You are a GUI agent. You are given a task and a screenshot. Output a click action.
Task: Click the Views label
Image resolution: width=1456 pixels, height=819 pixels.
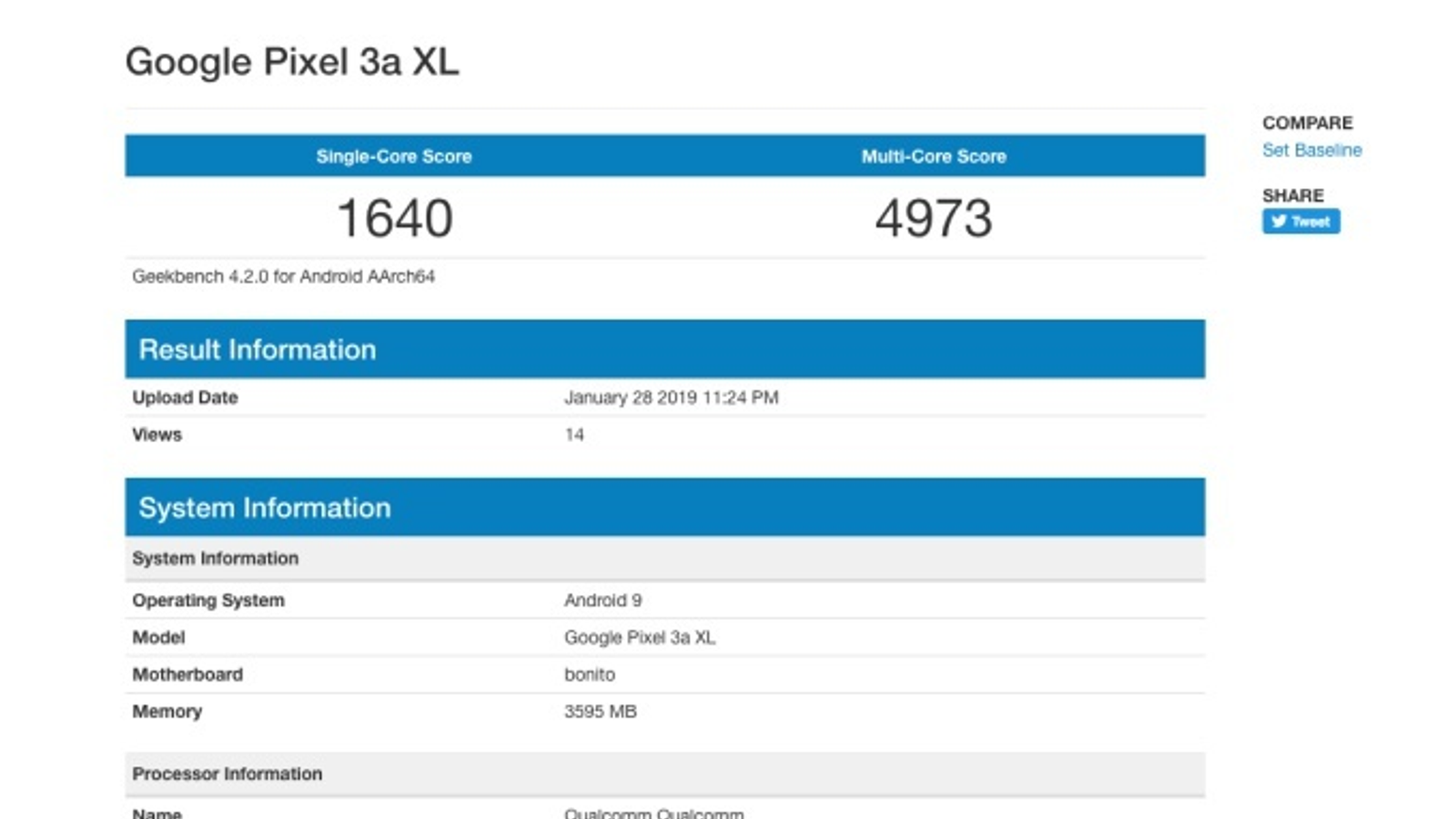[x=157, y=435]
